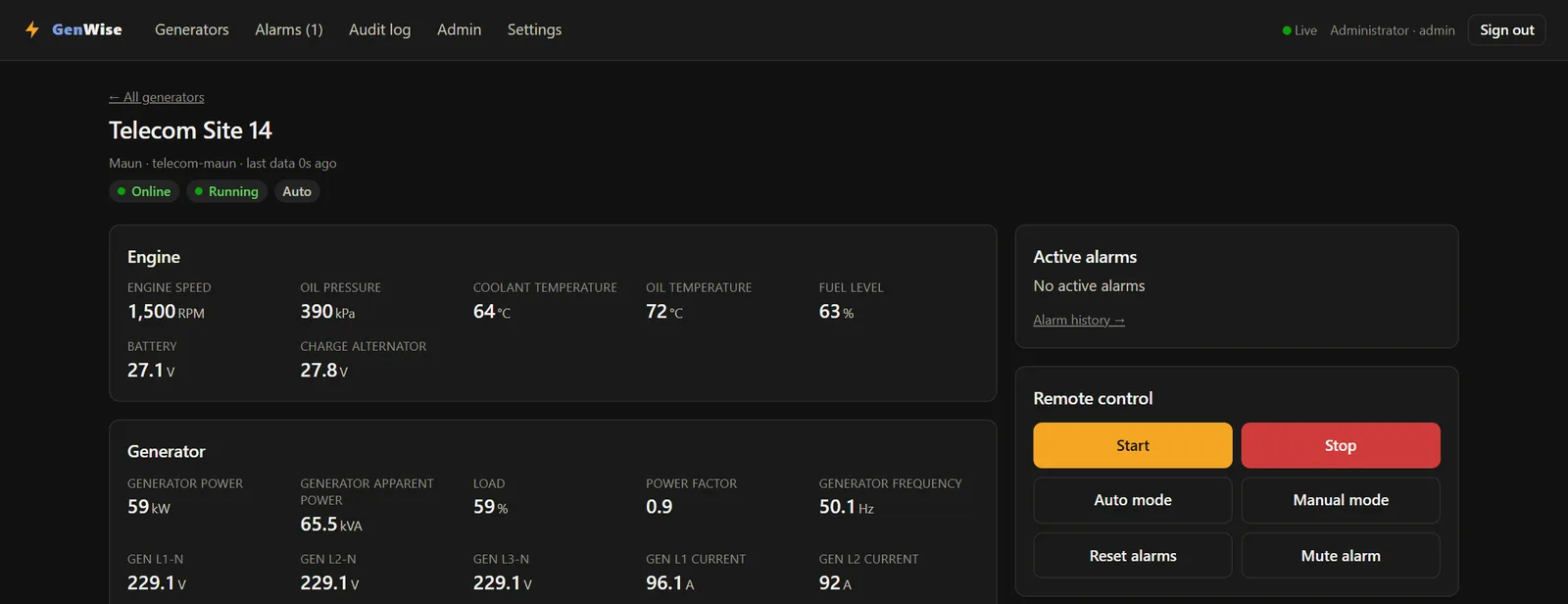The width and height of the screenshot is (1568, 604).
Task: Select the battery 27.1 V value
Action: (151, 371)
